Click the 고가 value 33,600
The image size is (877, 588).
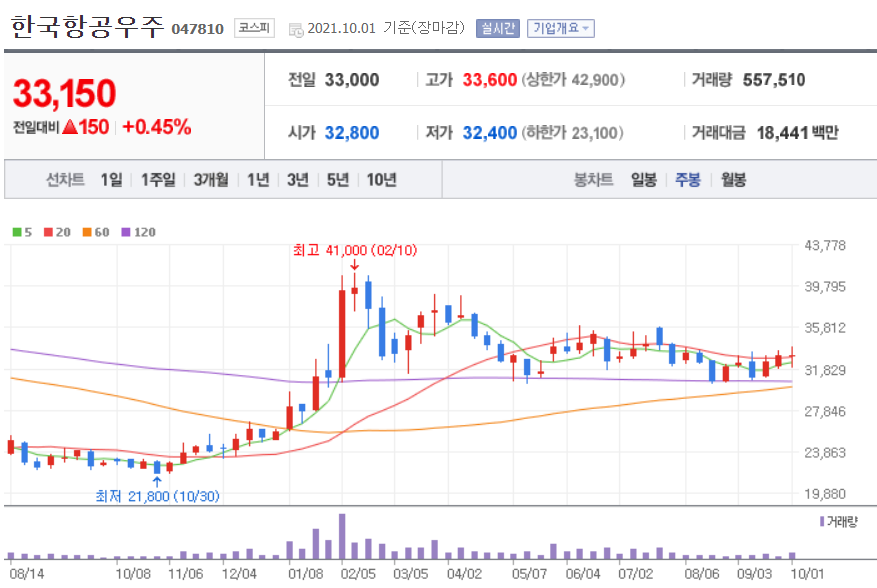(x=489, y=80)
